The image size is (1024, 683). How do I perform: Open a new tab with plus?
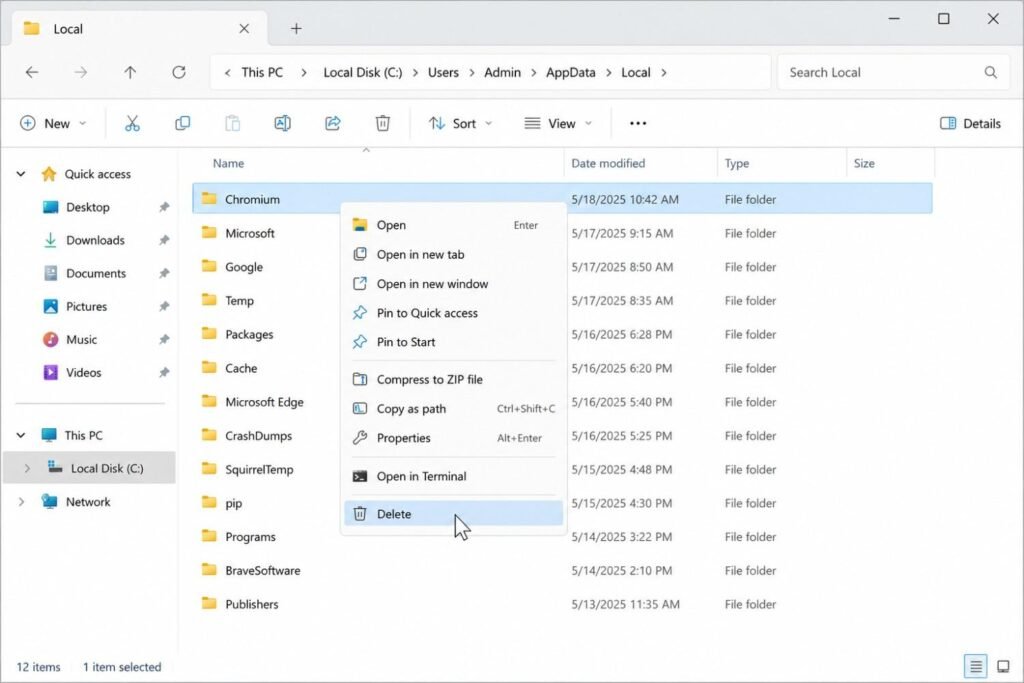click(x=296, y=29)
